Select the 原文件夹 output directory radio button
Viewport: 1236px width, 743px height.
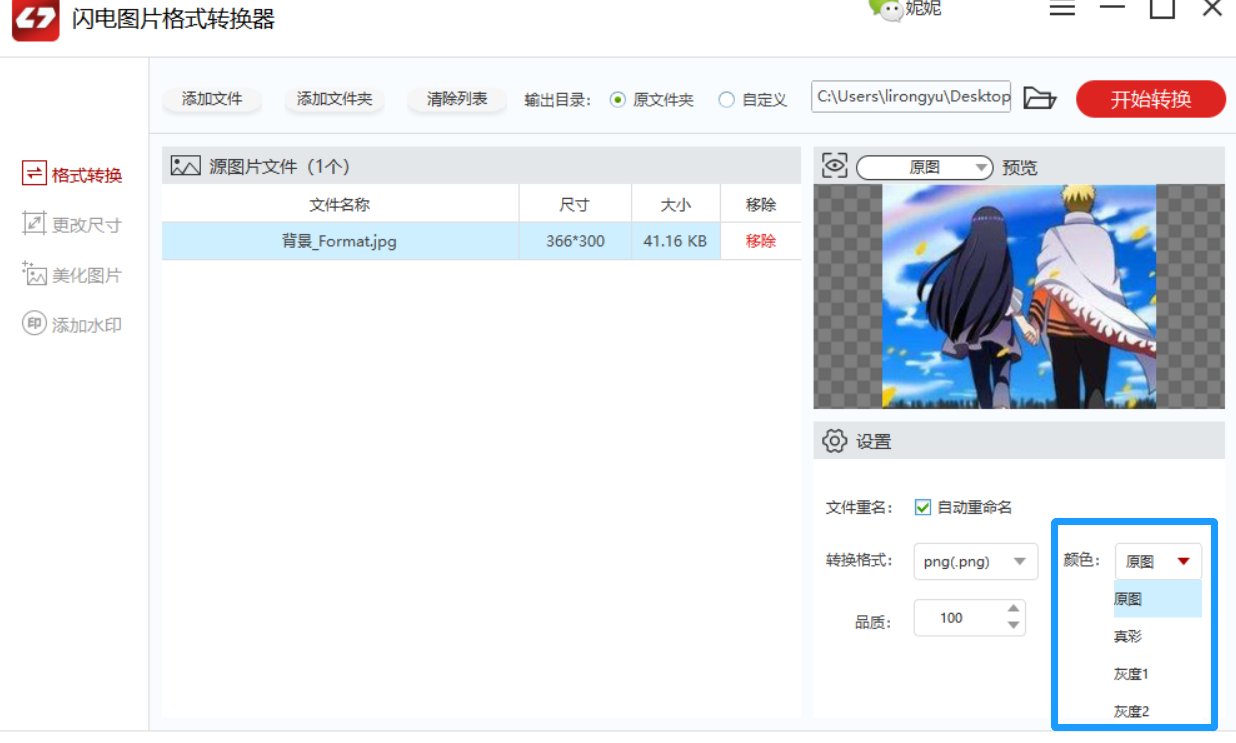pos(619,99)
